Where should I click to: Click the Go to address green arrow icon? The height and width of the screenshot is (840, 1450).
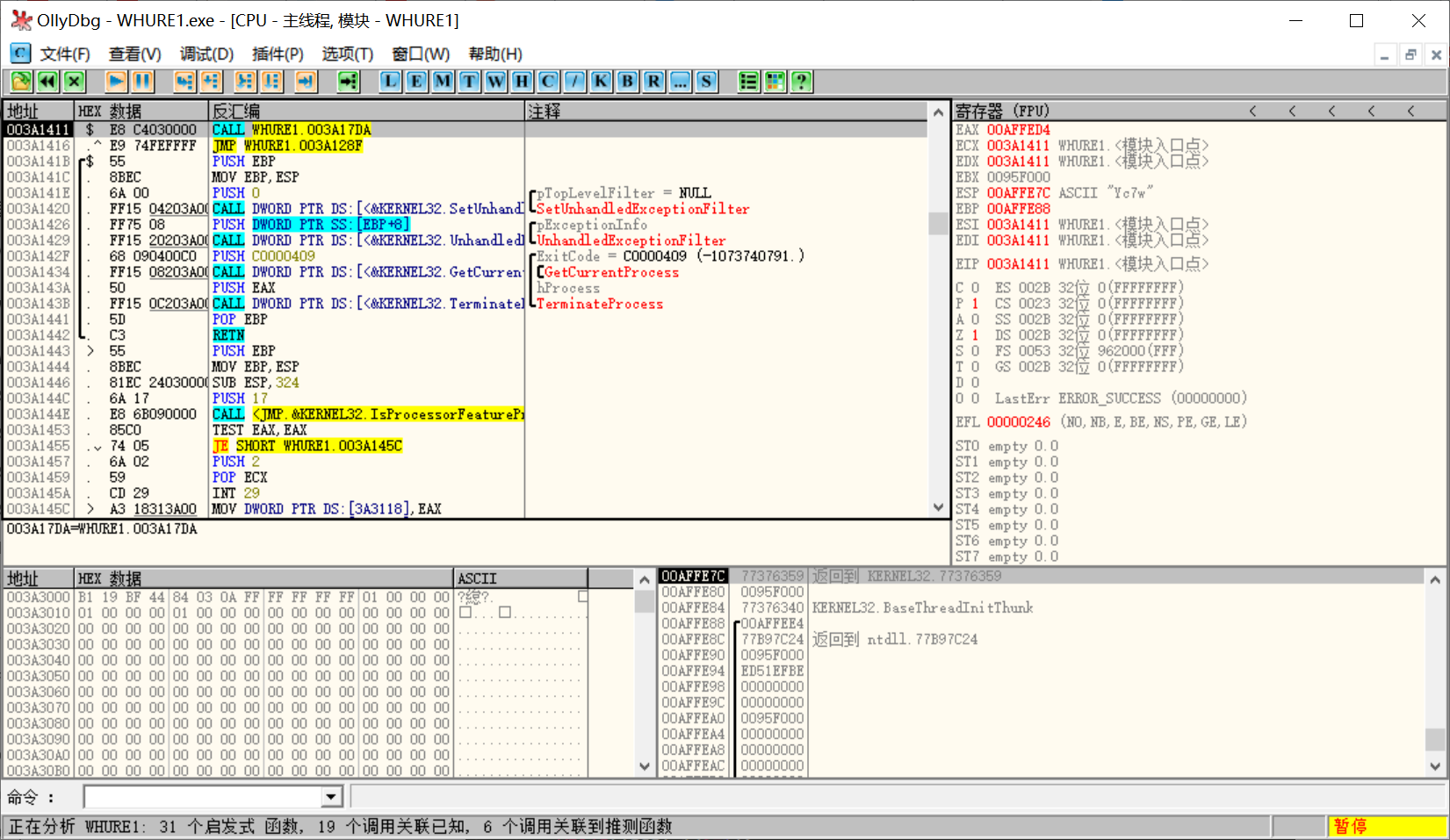pyautogui.click(x=349, y=82)
